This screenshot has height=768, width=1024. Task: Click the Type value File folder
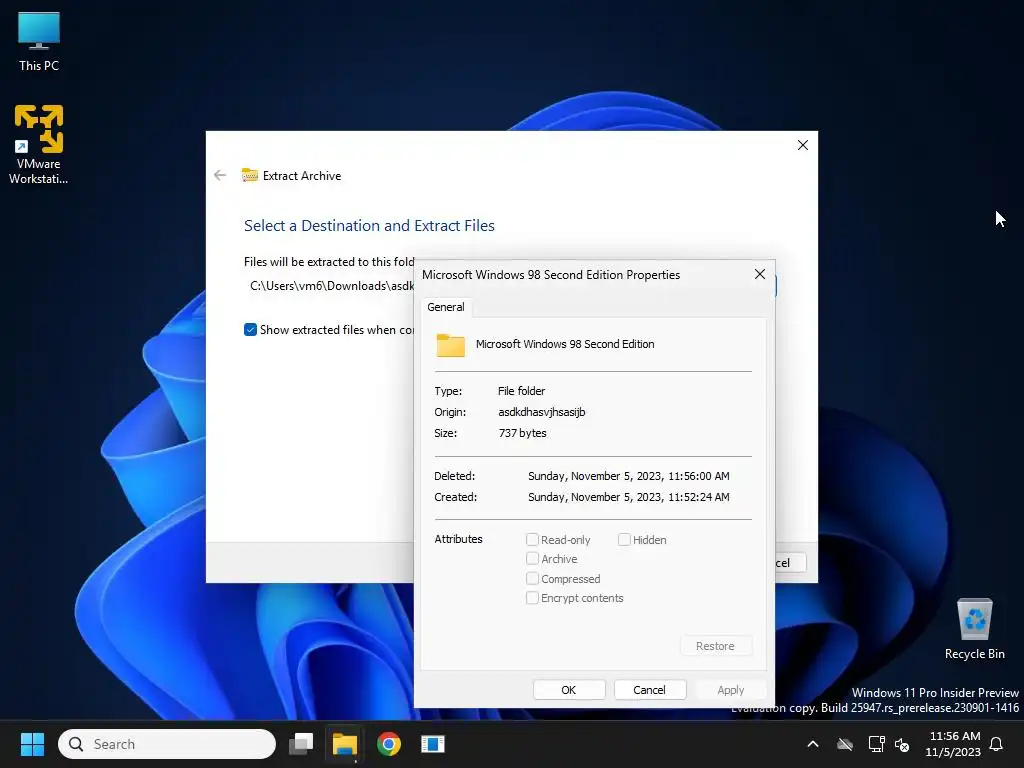click(x=521, y=391)
